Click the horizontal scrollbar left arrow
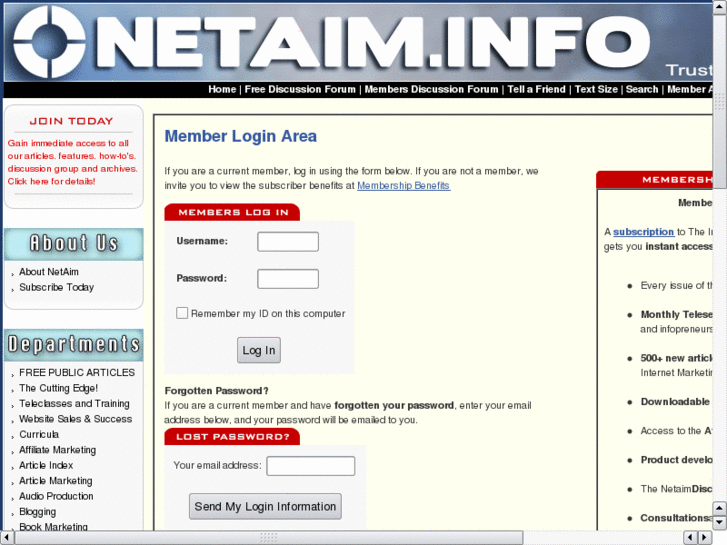Image resolution: width=727 pixels, height=545 pixels. point(6,538)
